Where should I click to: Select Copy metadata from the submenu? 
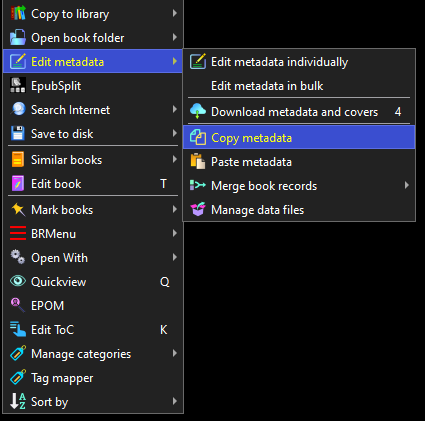pos(299,137)
